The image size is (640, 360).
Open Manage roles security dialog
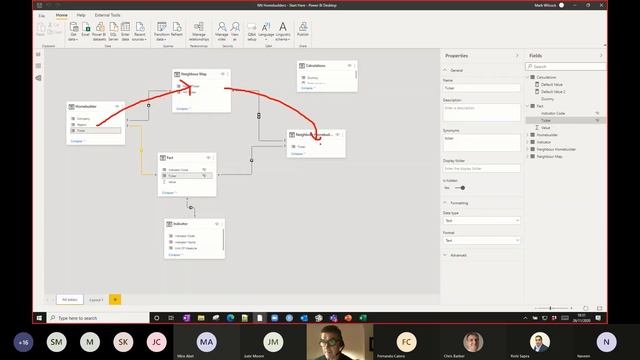pos(222,31)
